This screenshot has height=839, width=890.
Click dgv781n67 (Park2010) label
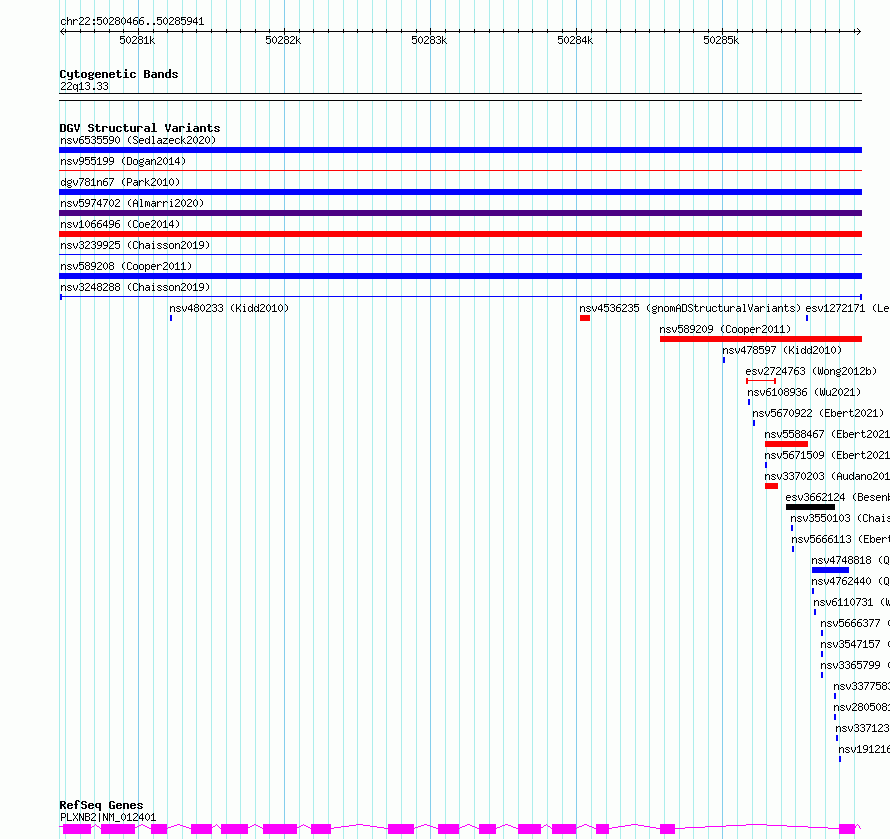[120, 182]
